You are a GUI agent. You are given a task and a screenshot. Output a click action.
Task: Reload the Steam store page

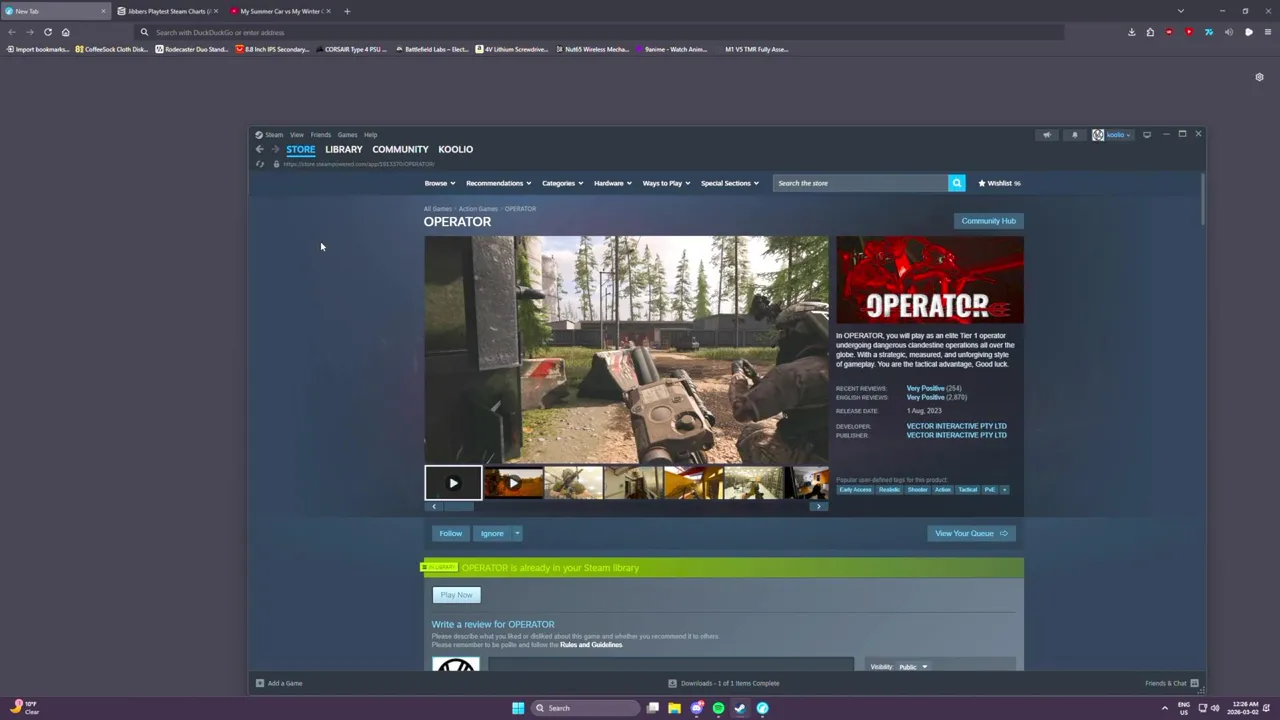pyautogui.click(x=260, y=164)
